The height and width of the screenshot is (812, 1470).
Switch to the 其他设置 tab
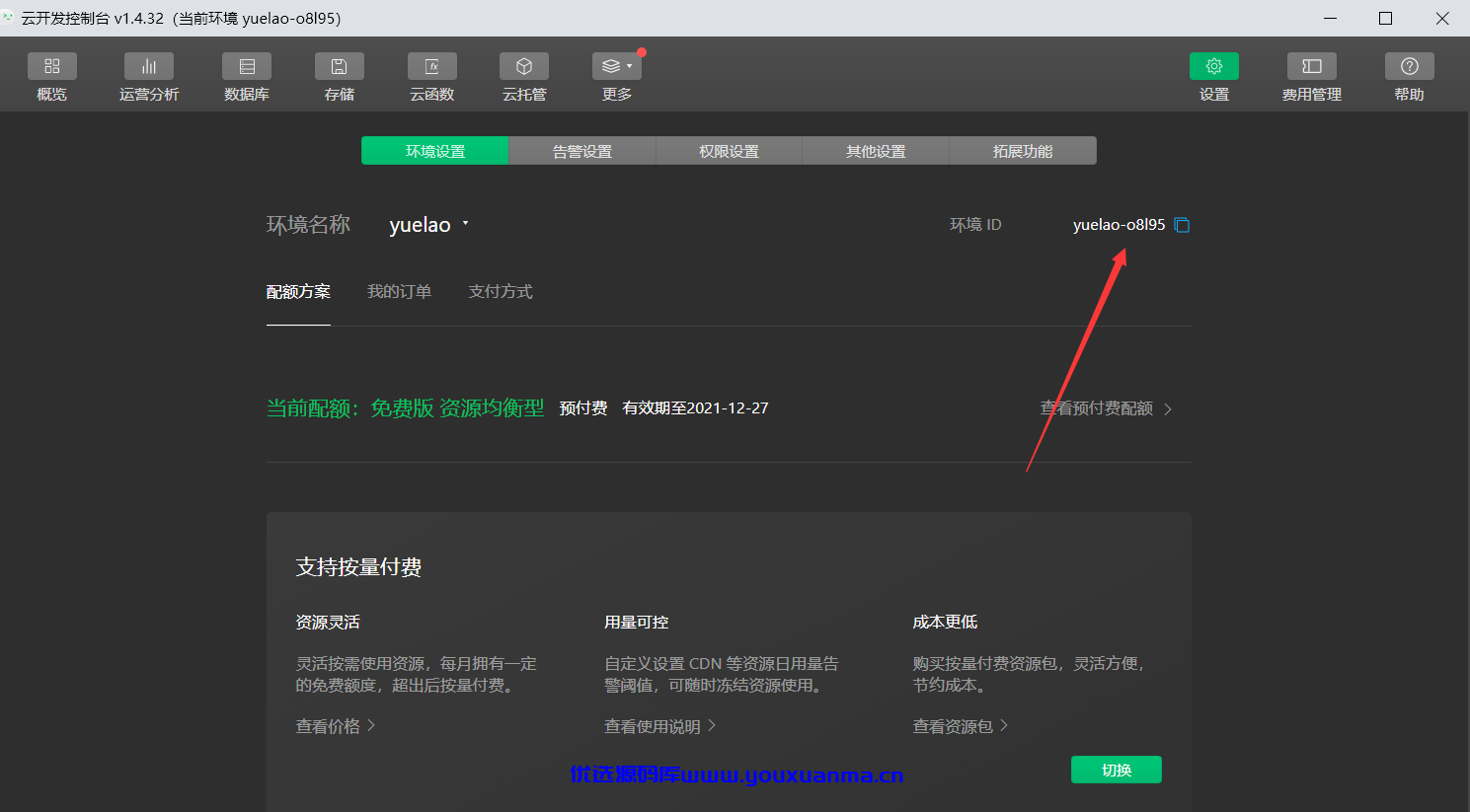876,151
